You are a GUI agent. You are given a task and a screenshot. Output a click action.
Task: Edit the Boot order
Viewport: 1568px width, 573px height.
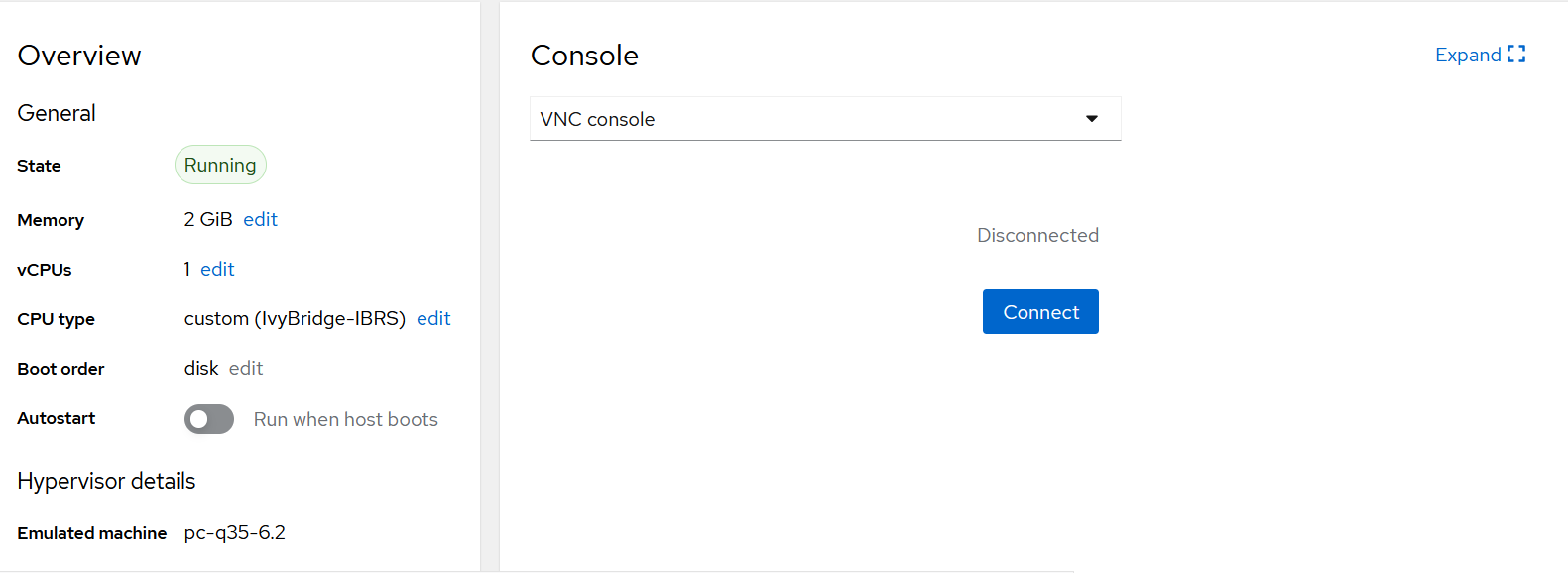point(246,368)
